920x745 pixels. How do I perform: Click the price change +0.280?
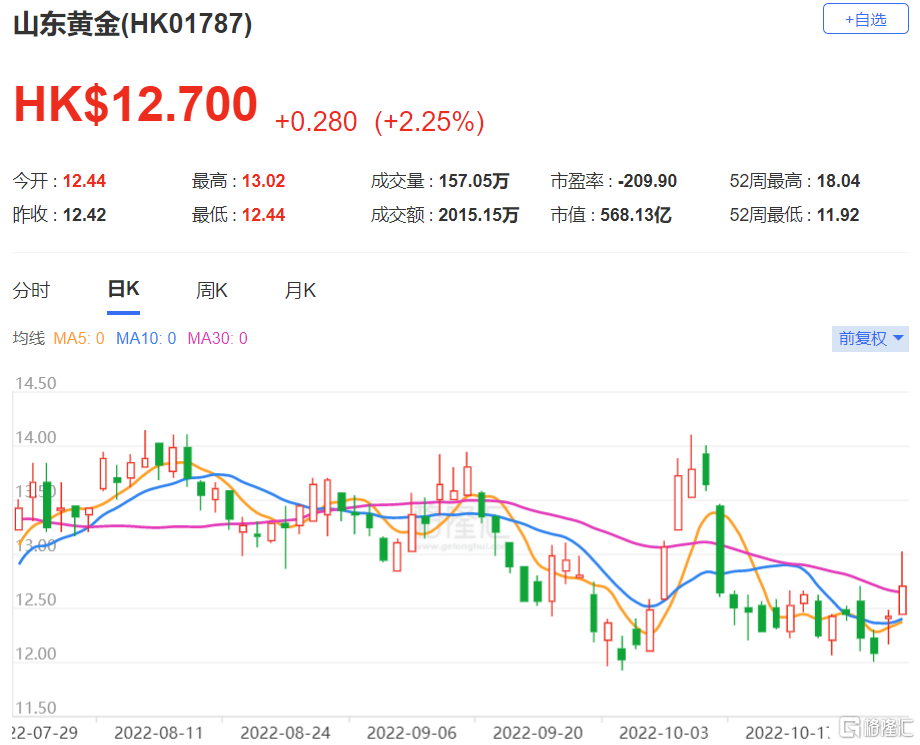[316, 121]
